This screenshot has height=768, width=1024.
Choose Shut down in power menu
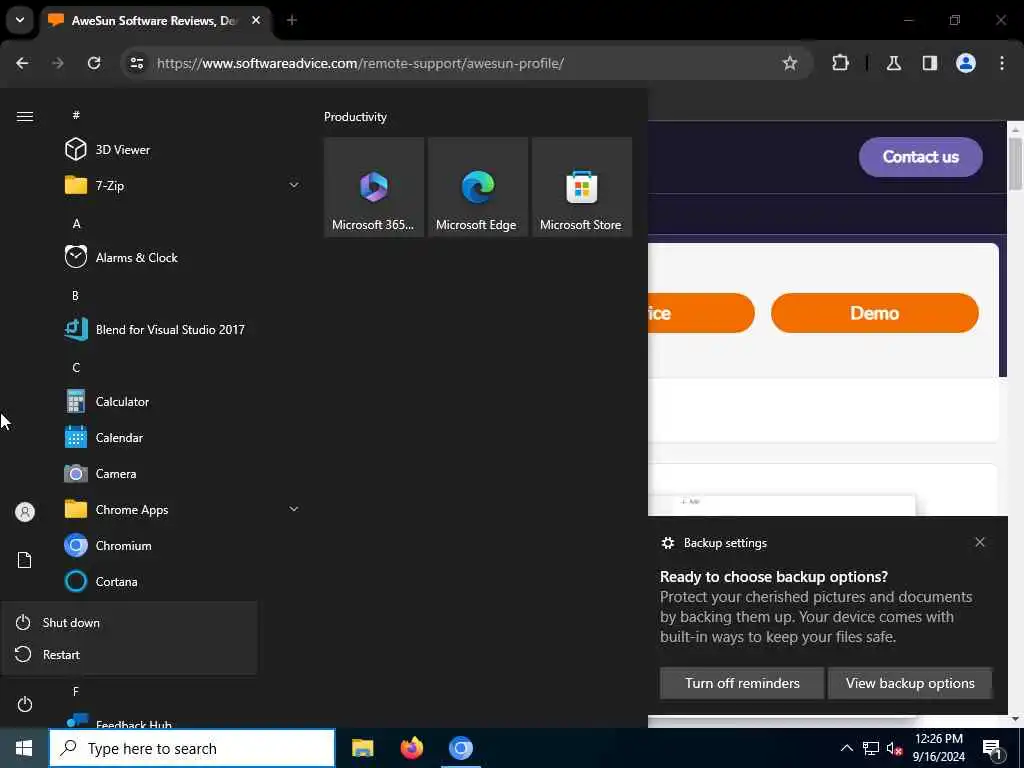[x=129, y=622]
